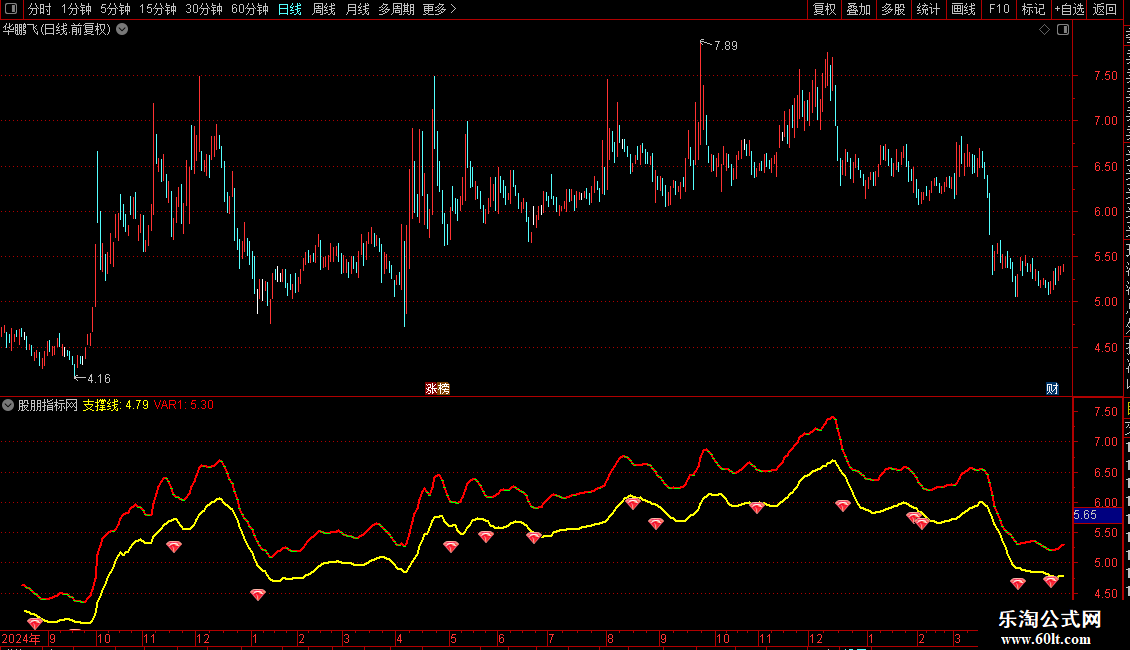Click the 股朋指标网 indicator name
This screenshot has width=1130, height=650.
(x=48, y=405)
